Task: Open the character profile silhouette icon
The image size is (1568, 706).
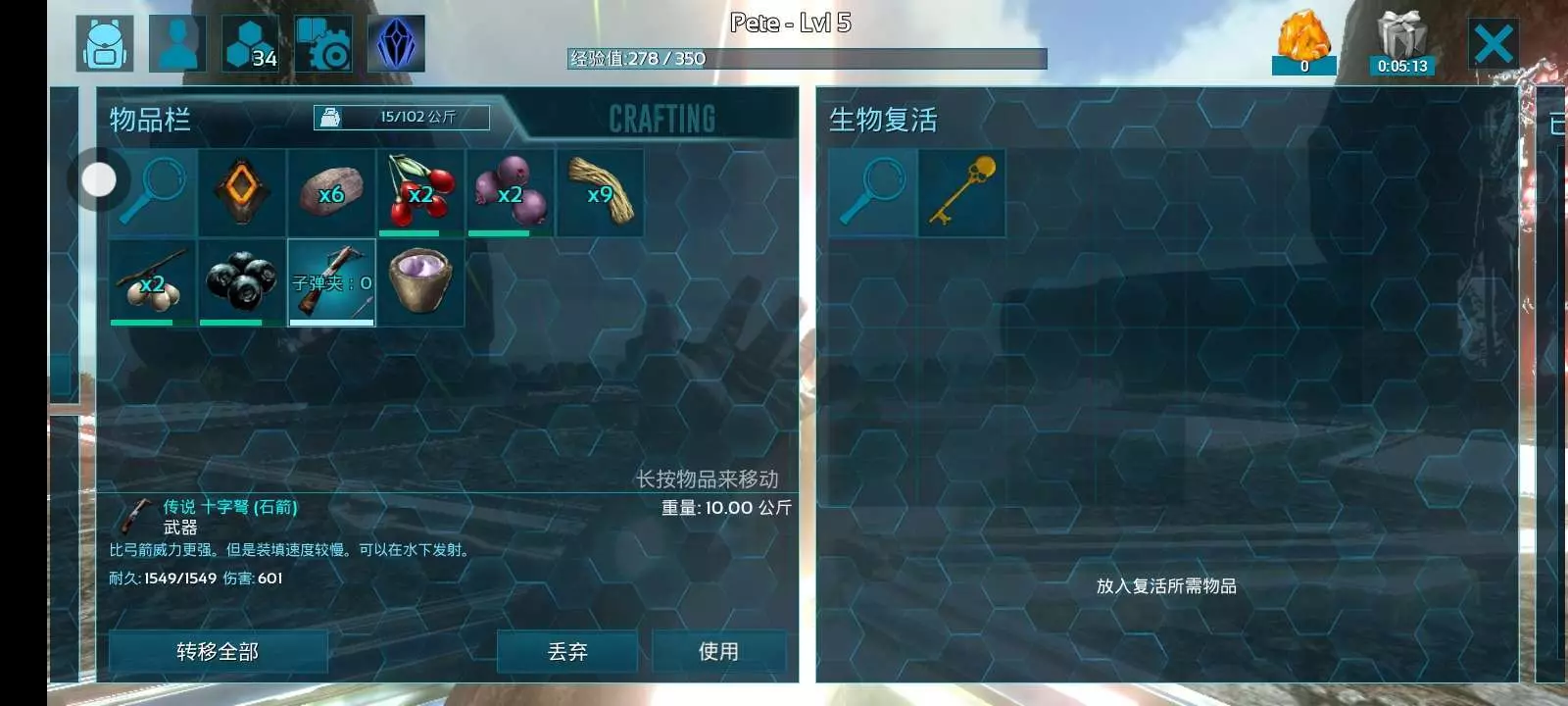Action: click(x=177, y=44)
